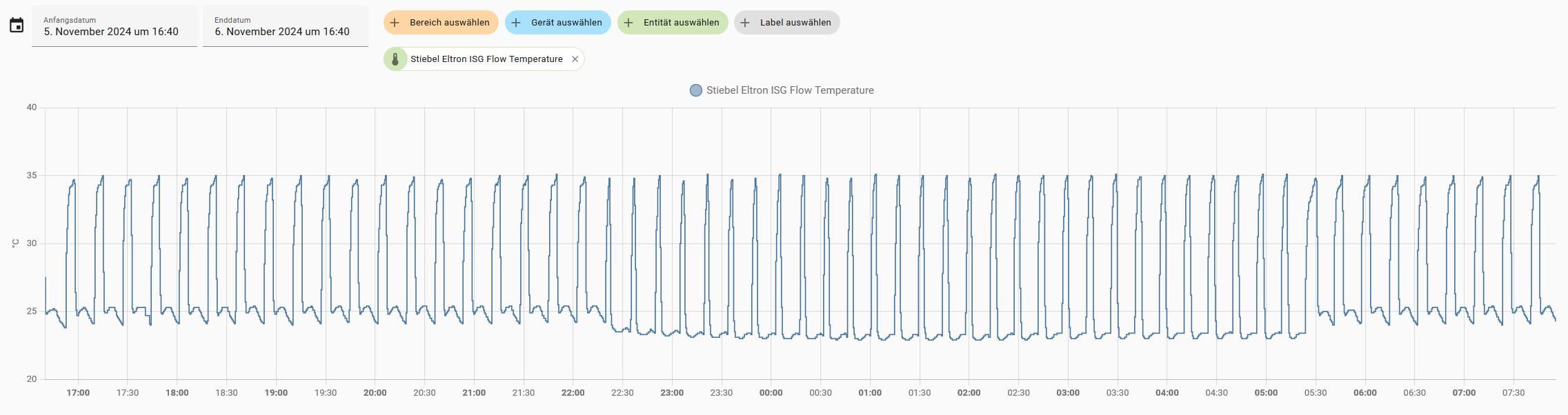Toggle Stiebel Eltron legend color dot

point(696,90)
